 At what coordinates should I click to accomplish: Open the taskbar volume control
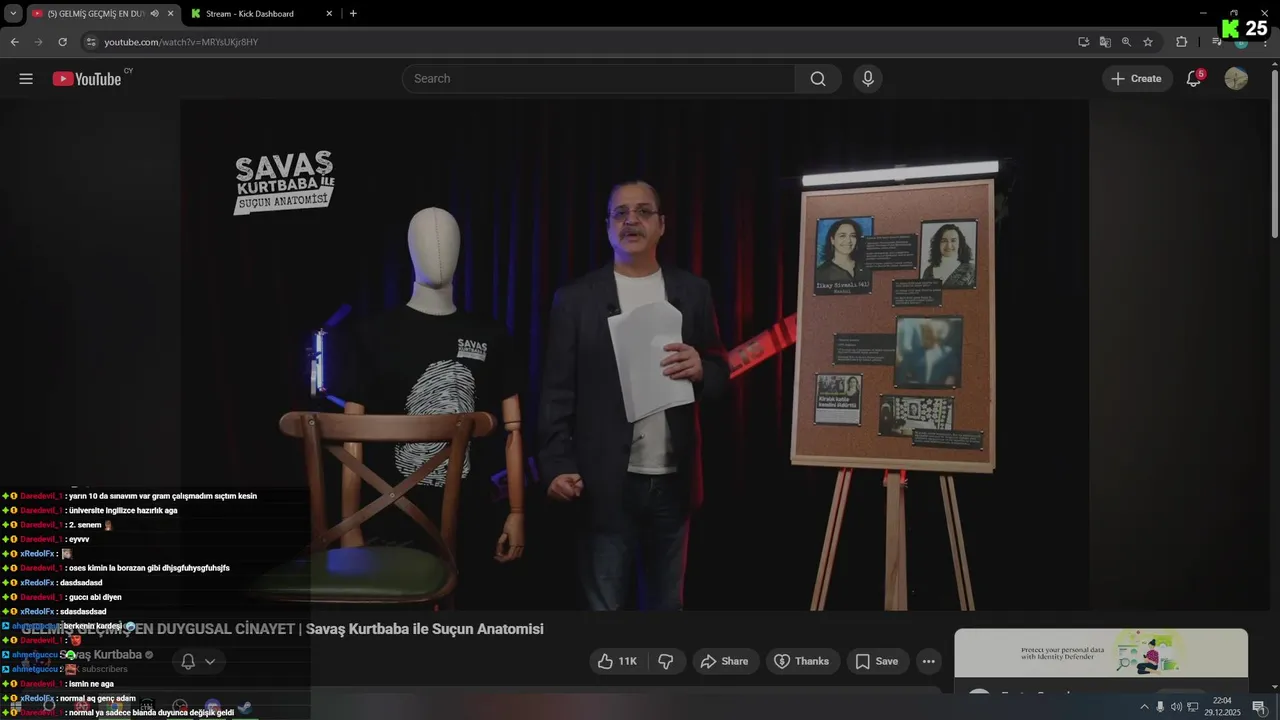point(1176,707)
